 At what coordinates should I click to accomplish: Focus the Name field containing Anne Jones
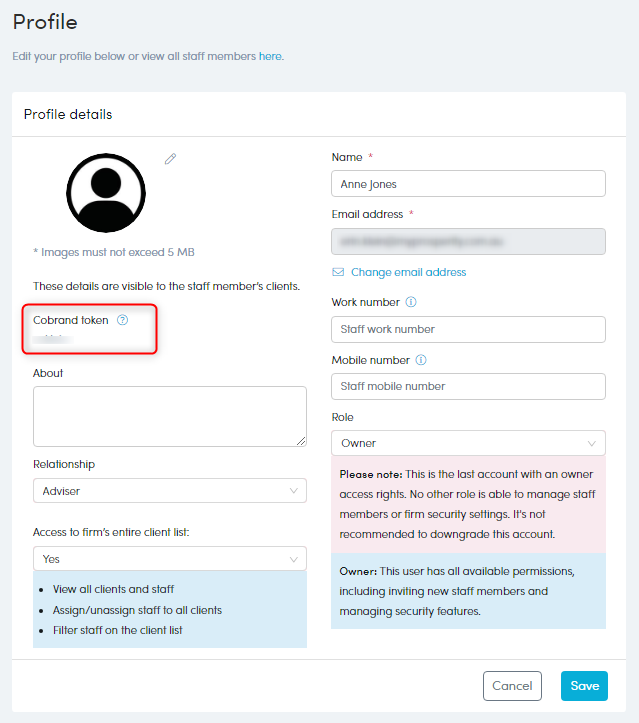(468, 184)
